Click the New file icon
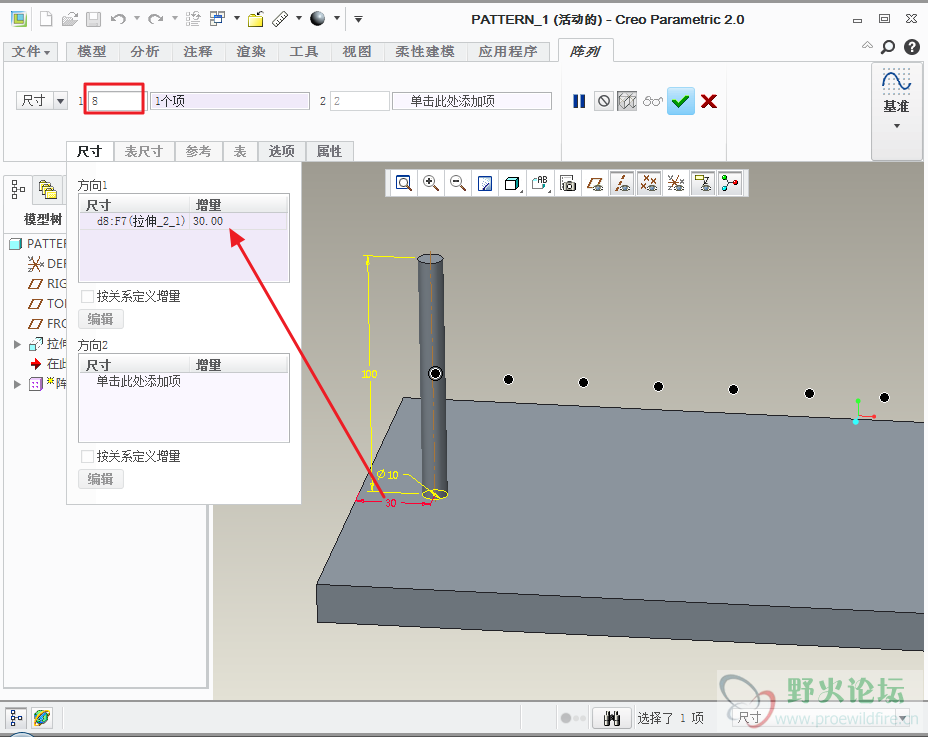928x737 pixels. [x=46, y=19]
